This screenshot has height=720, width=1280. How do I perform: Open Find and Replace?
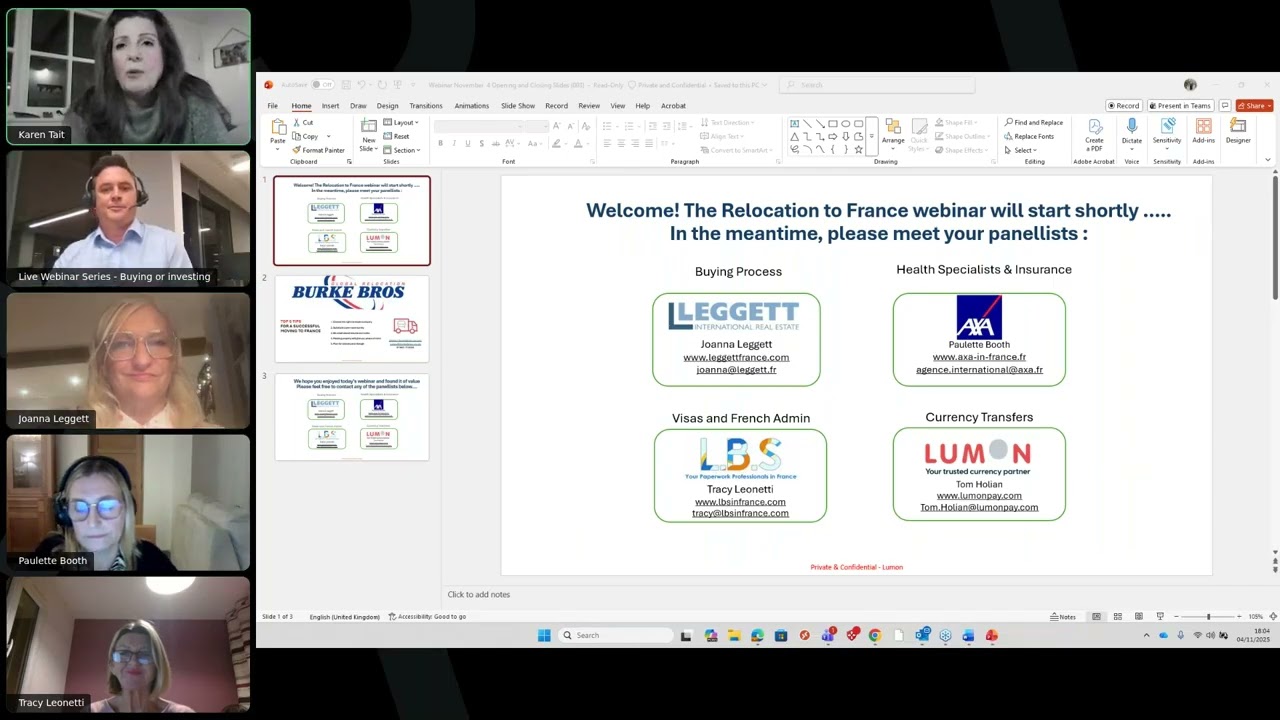[x=1033, y=122]
